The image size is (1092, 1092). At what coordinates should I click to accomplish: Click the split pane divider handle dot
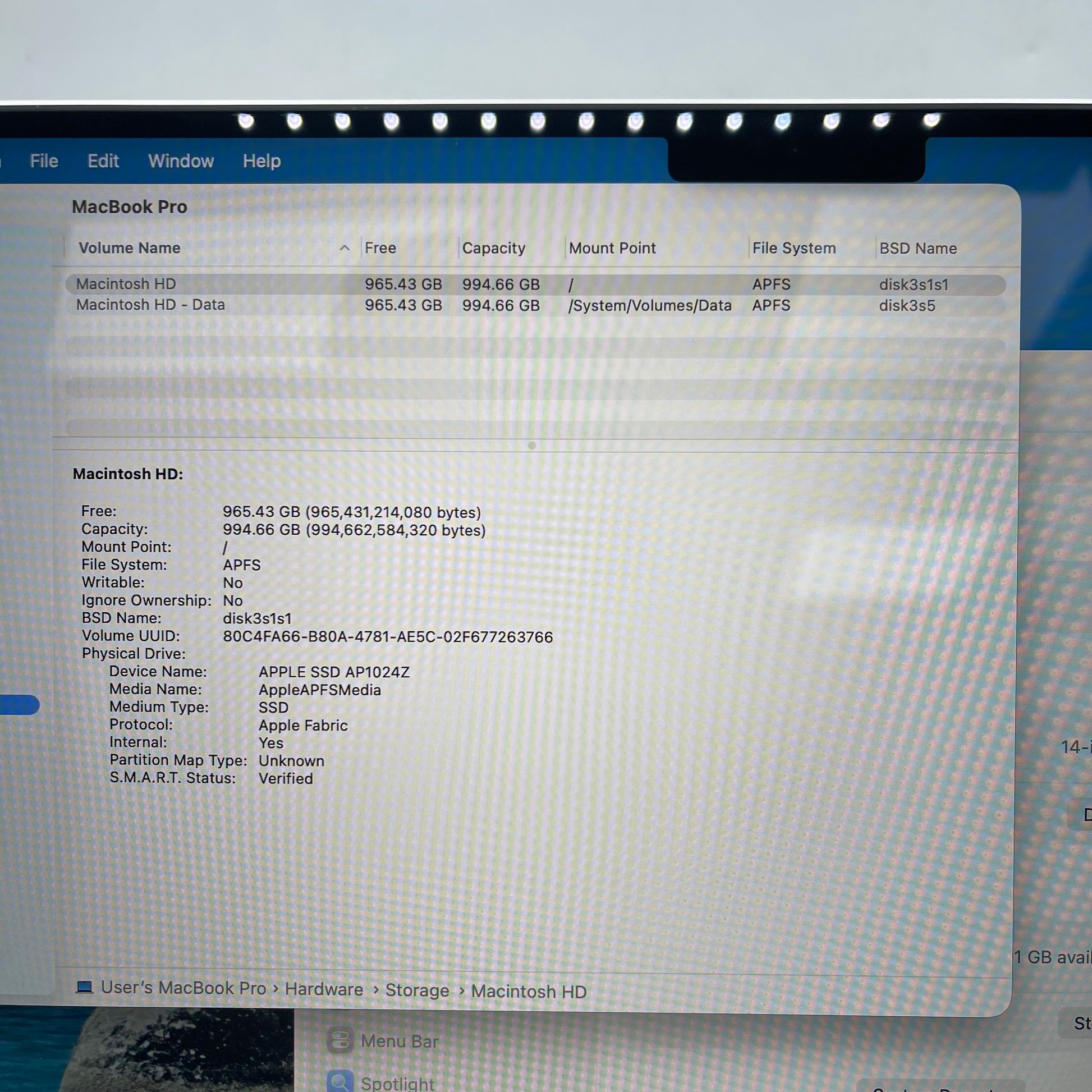[532, 446]
